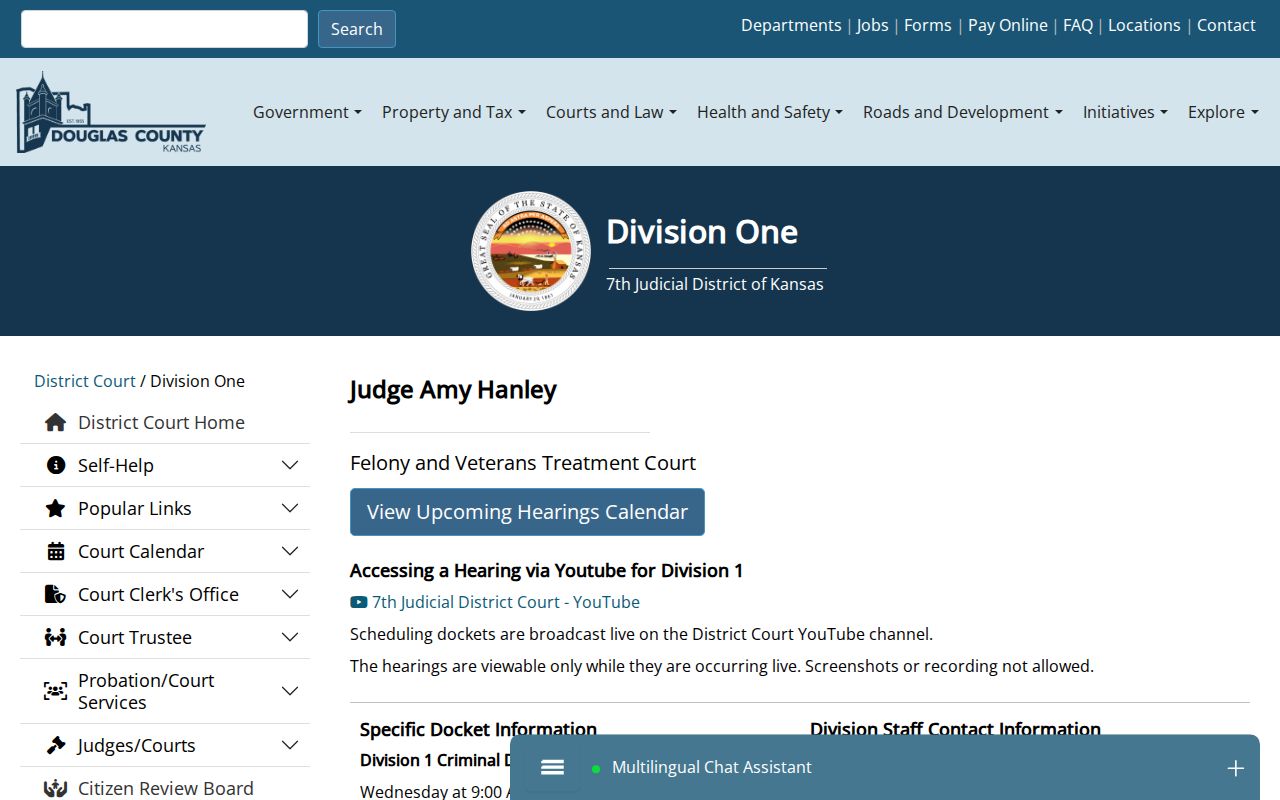
Task: Click the people icon beside Court Trustee
Action: point(56,637)
